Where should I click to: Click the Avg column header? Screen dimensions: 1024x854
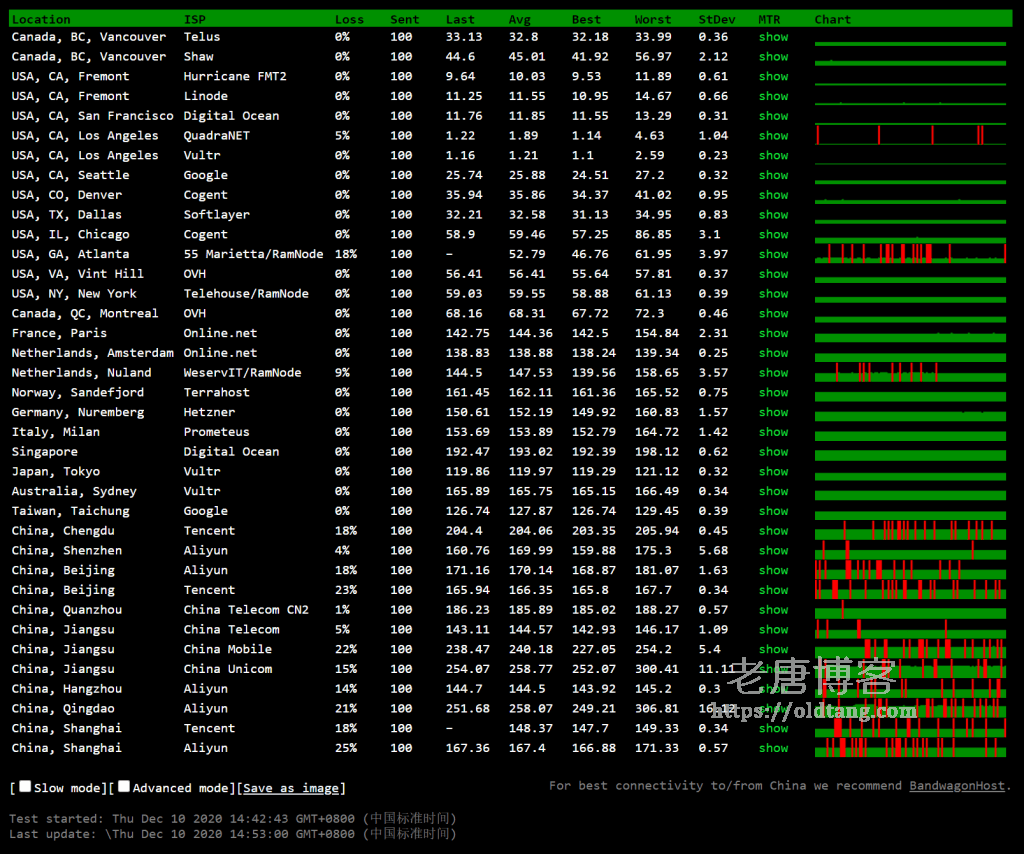pos(519,19)
